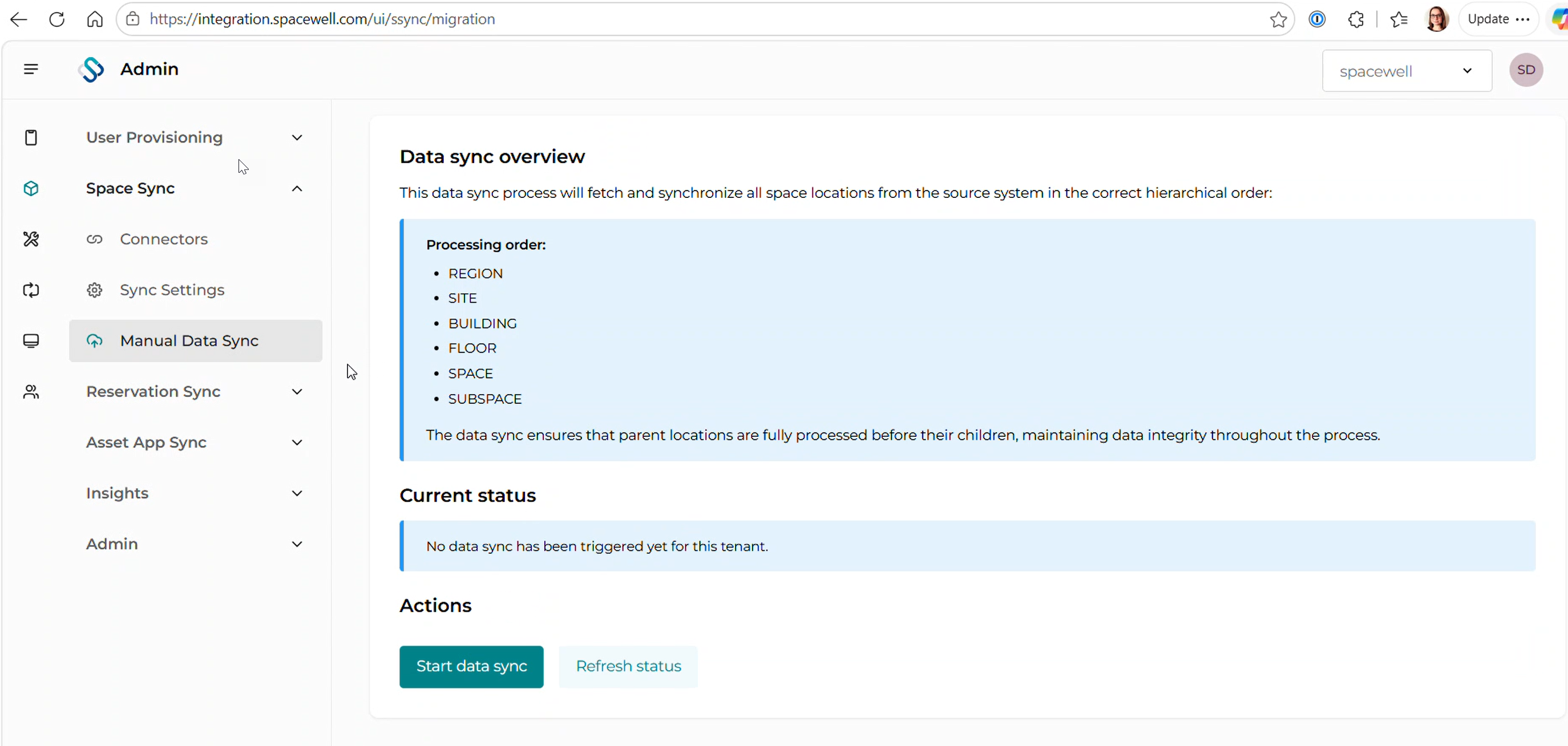
Task: Bookmark page with the star icon
Action: (1278, 19)
